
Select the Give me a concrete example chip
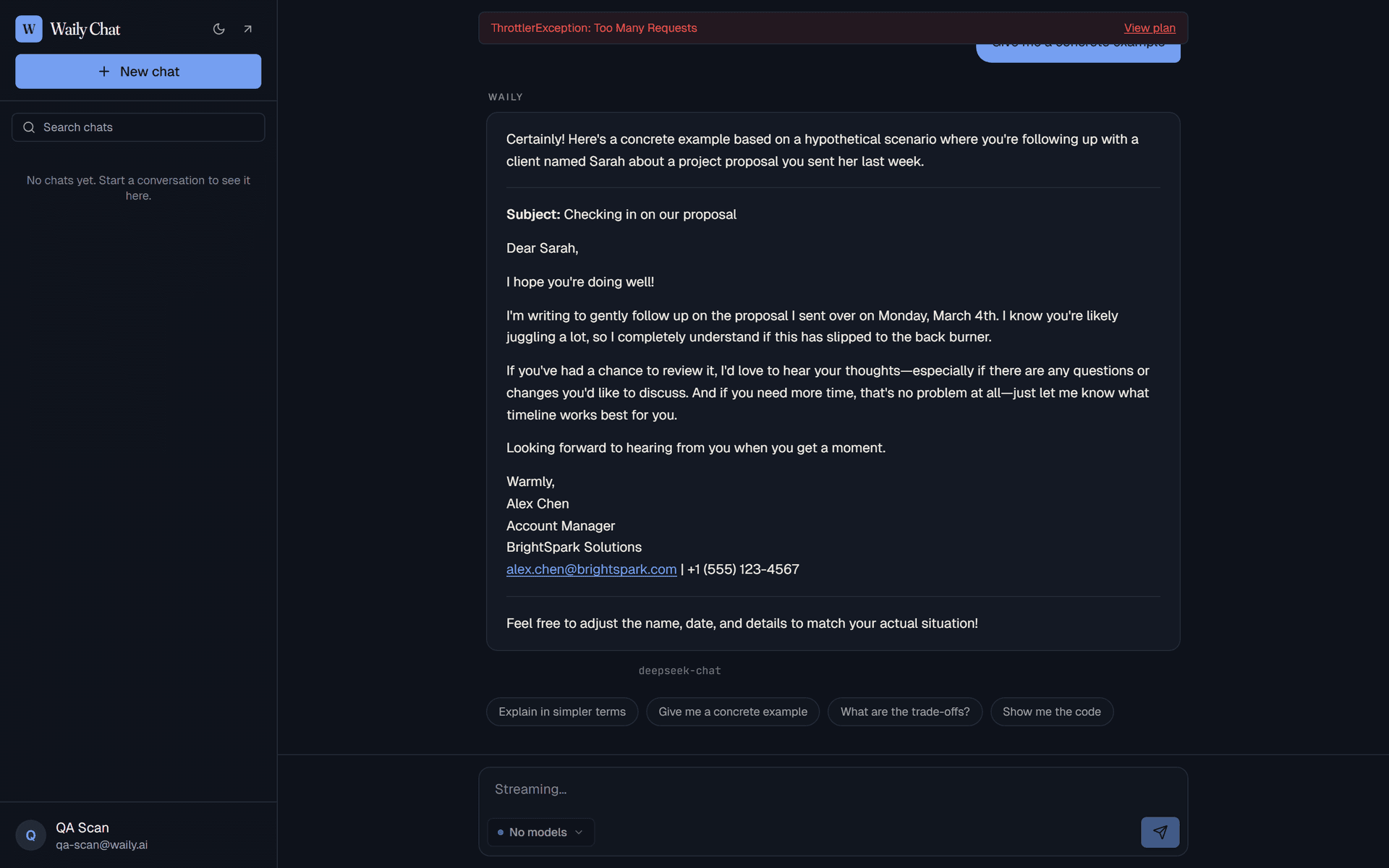[x=733, y=712]
